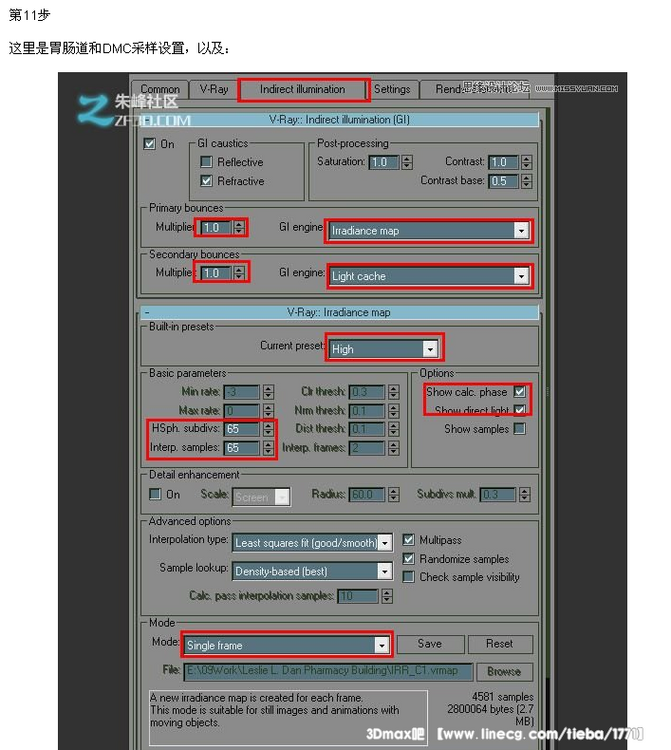Open Current preset dropdown set to High
This screenshot has width=671, height=750.
click(x=383, y=349)
